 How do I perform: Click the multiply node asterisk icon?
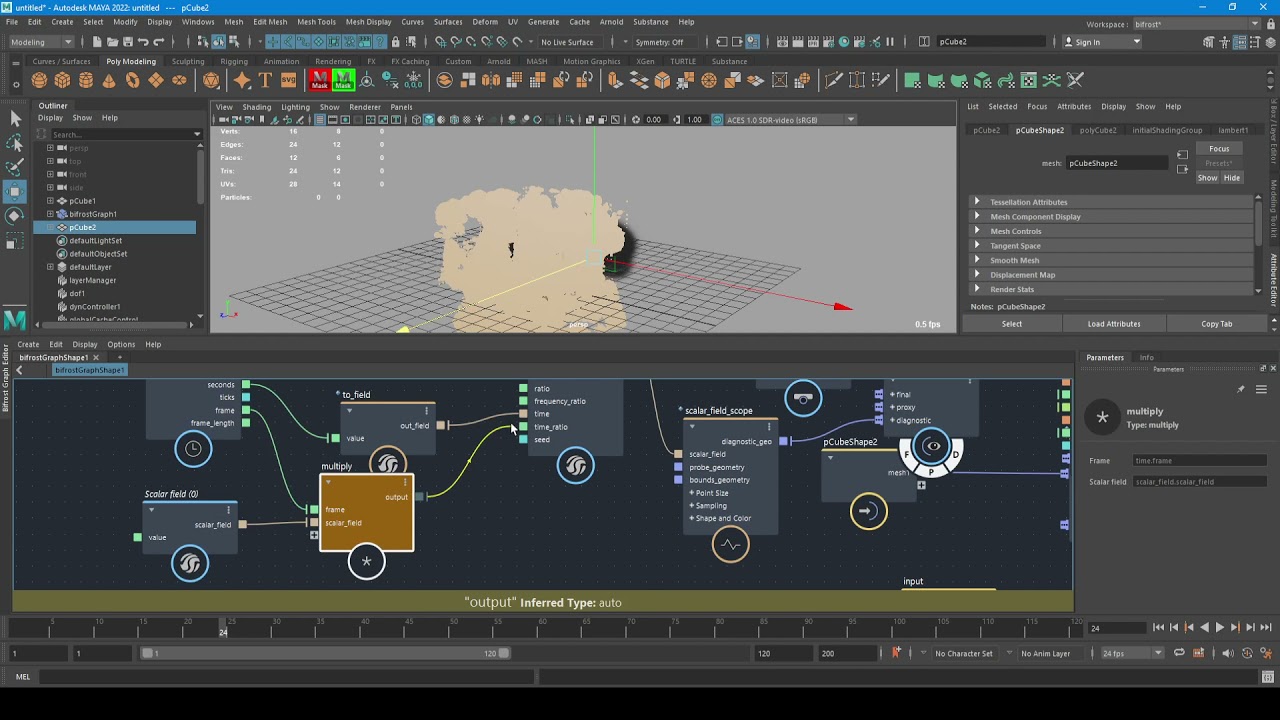[x=366, y=562]
